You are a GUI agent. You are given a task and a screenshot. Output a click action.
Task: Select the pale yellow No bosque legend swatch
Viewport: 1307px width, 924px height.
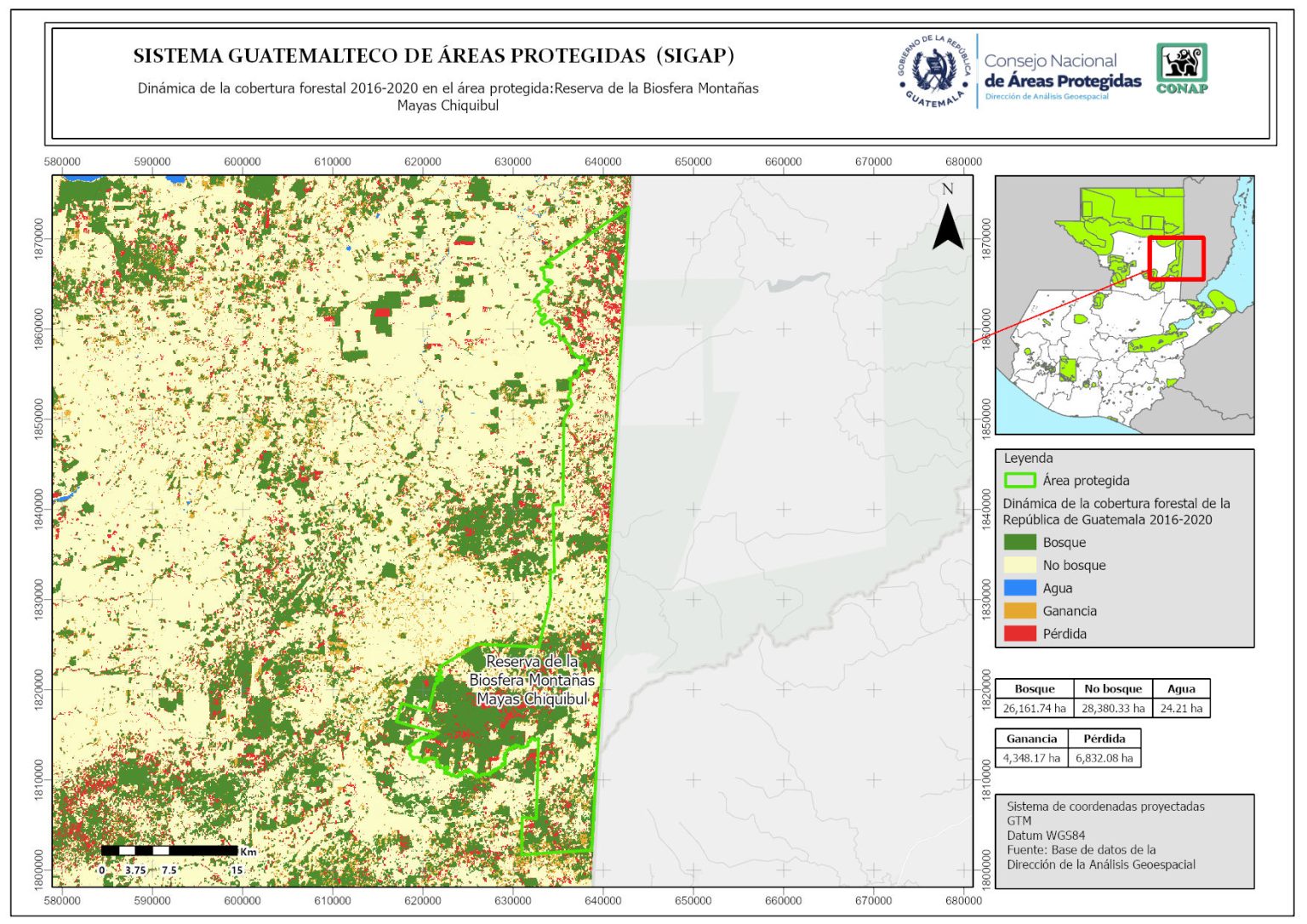1019,566
